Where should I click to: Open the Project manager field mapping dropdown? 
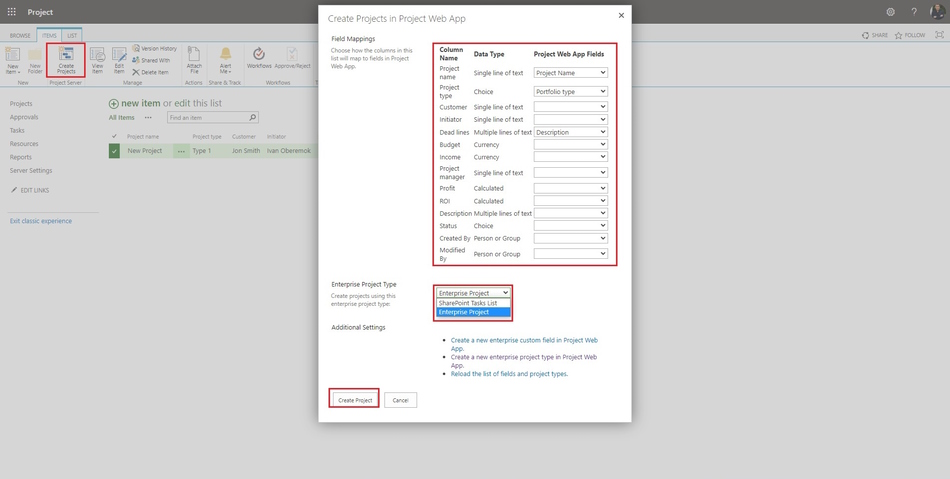[x=571, y=173]
